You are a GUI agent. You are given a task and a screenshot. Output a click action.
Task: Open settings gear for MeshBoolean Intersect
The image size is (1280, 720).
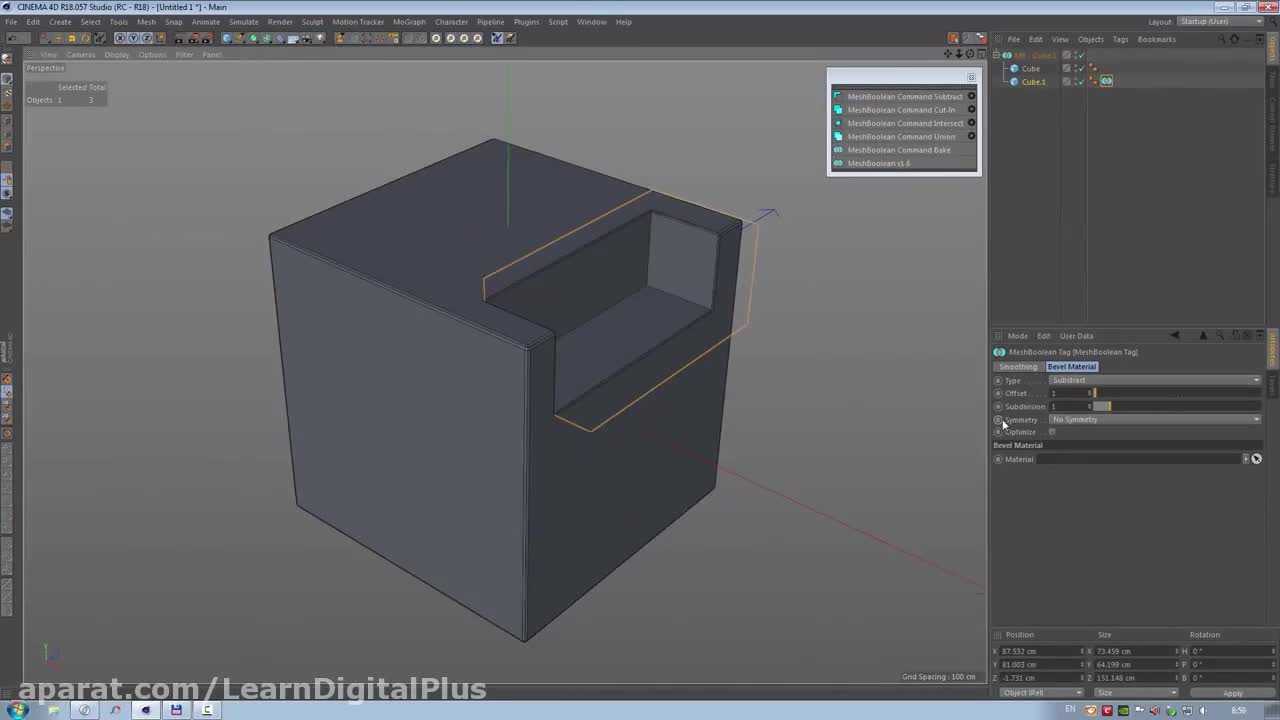click(x=971, y=123)
